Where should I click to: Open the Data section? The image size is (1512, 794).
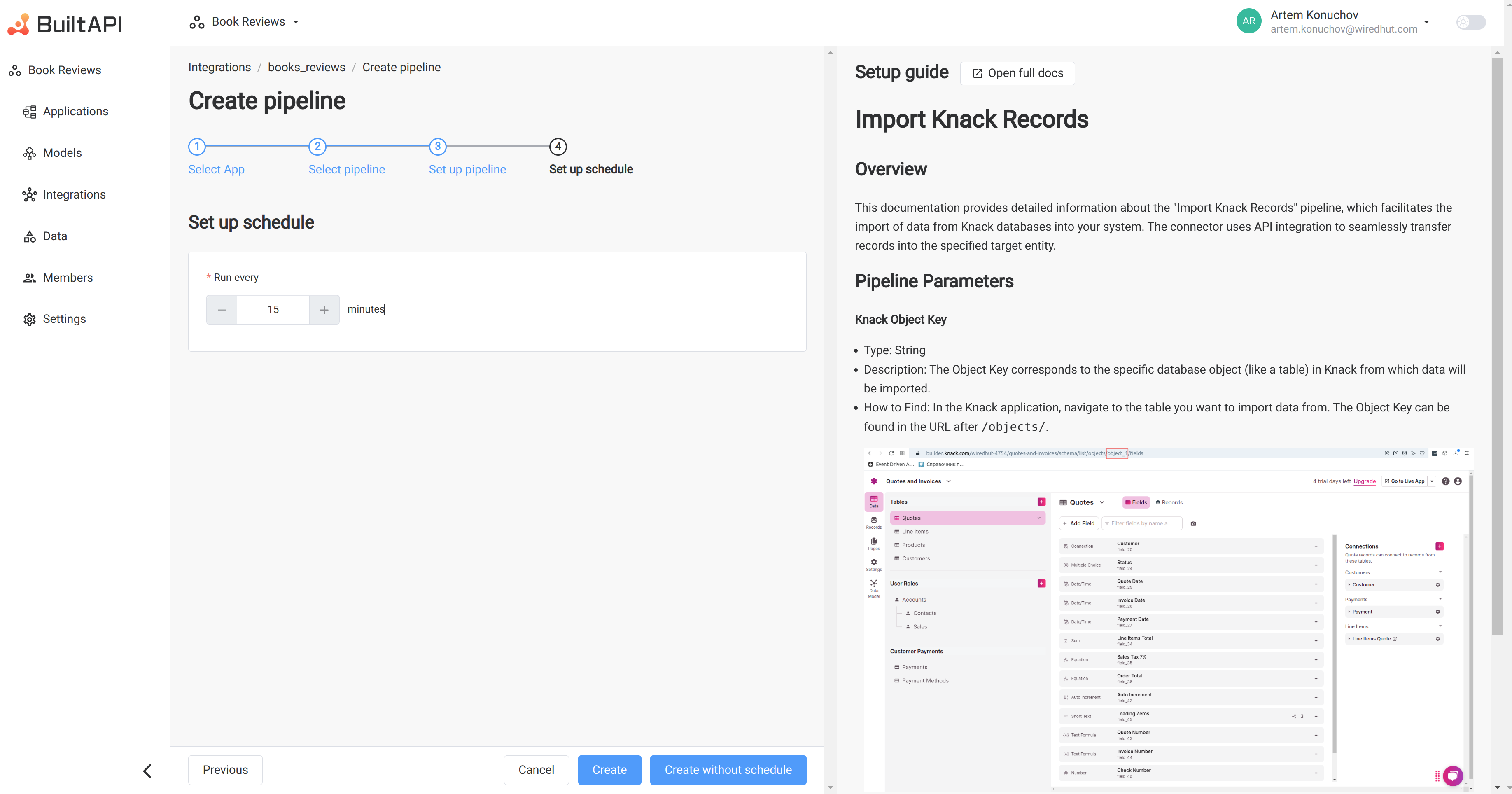pos(55,236)
